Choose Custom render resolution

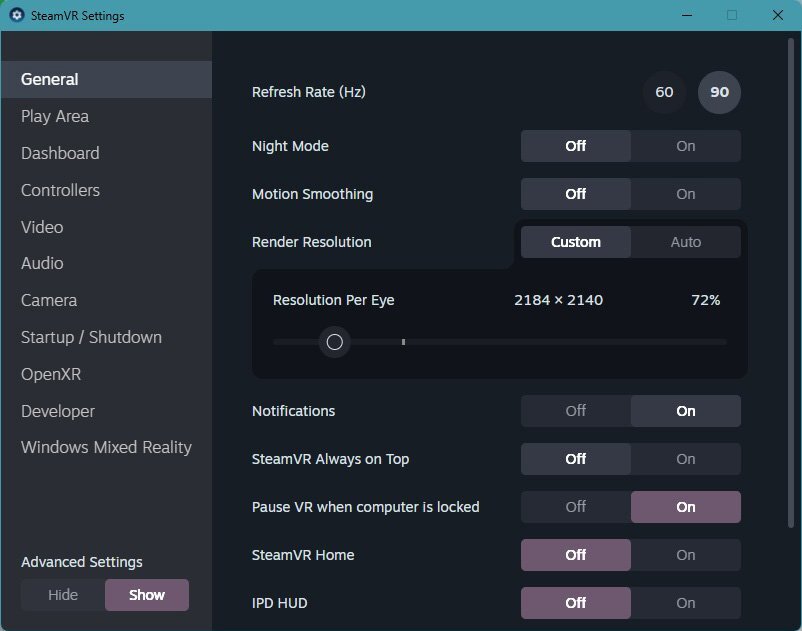pos(575,242)
